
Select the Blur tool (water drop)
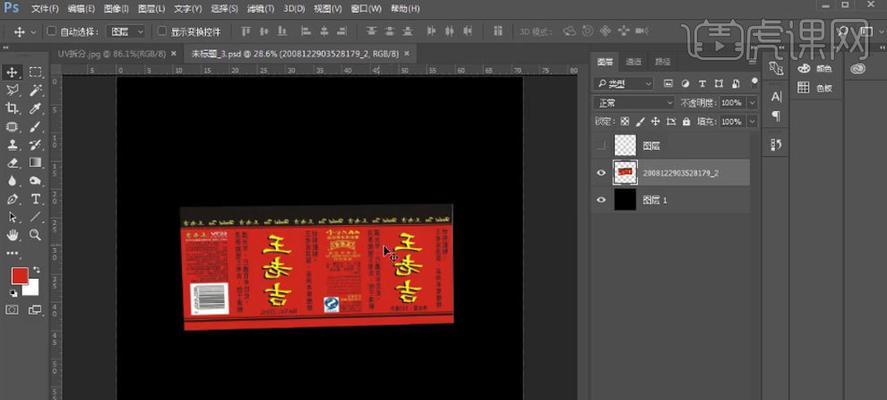tap(12, 181)
